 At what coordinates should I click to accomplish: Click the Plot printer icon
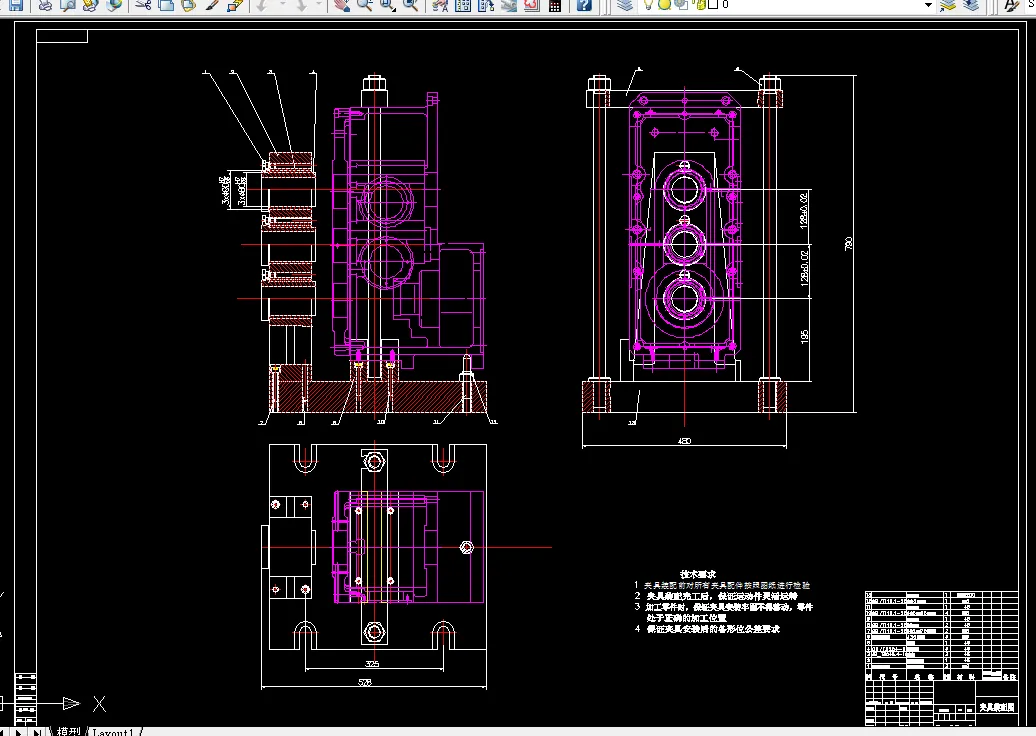point(45,5)
